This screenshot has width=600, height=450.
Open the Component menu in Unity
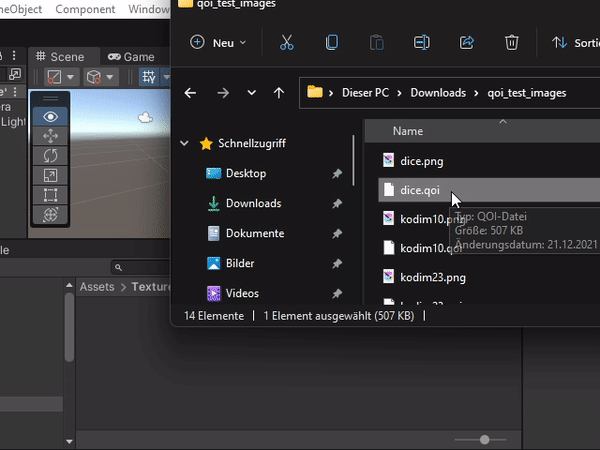coord(85,9)
